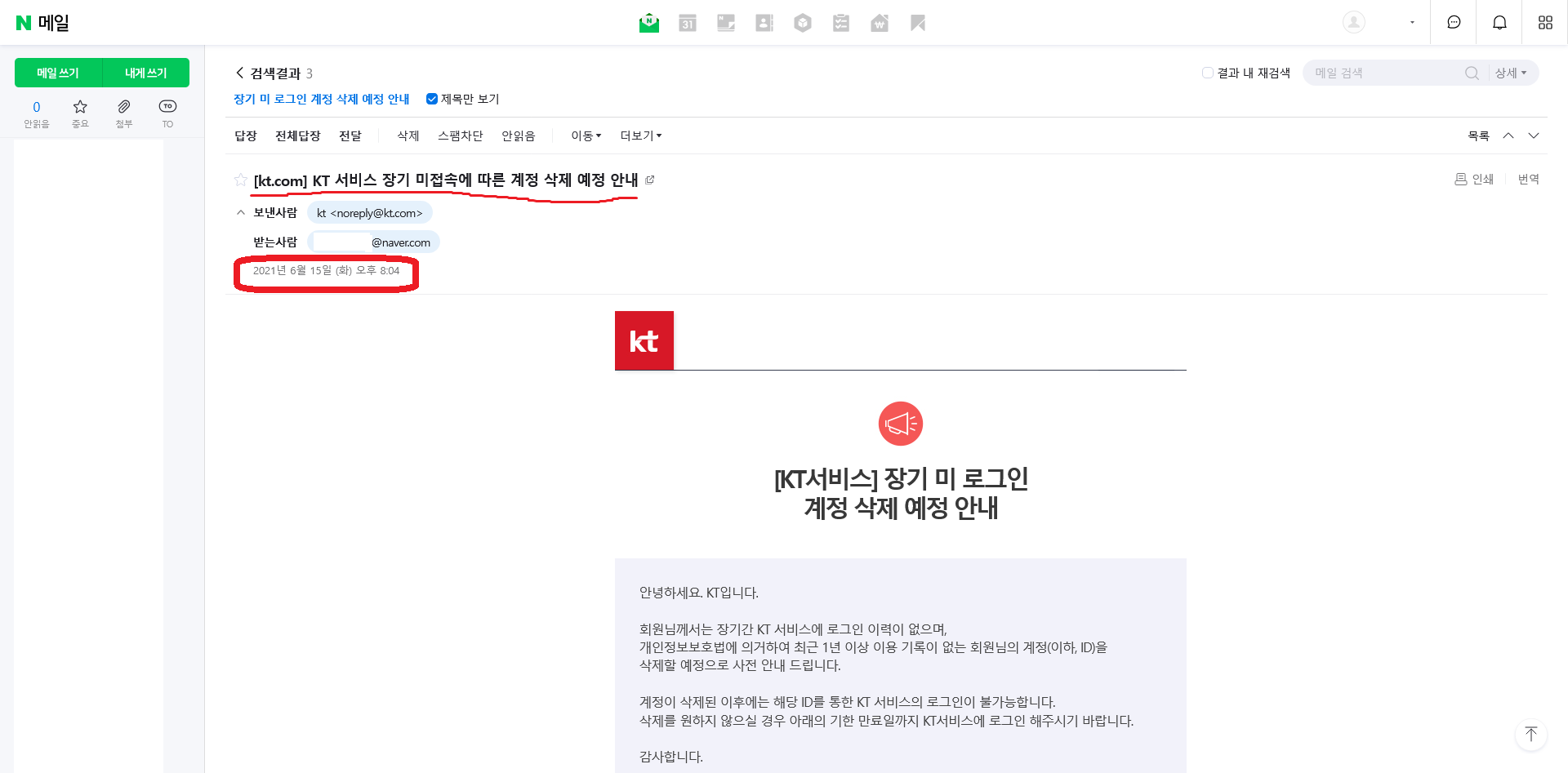This screenshot has width=1568, height=773.
Task: Click 삭제 to delete the mail
Action: point(408,135)
